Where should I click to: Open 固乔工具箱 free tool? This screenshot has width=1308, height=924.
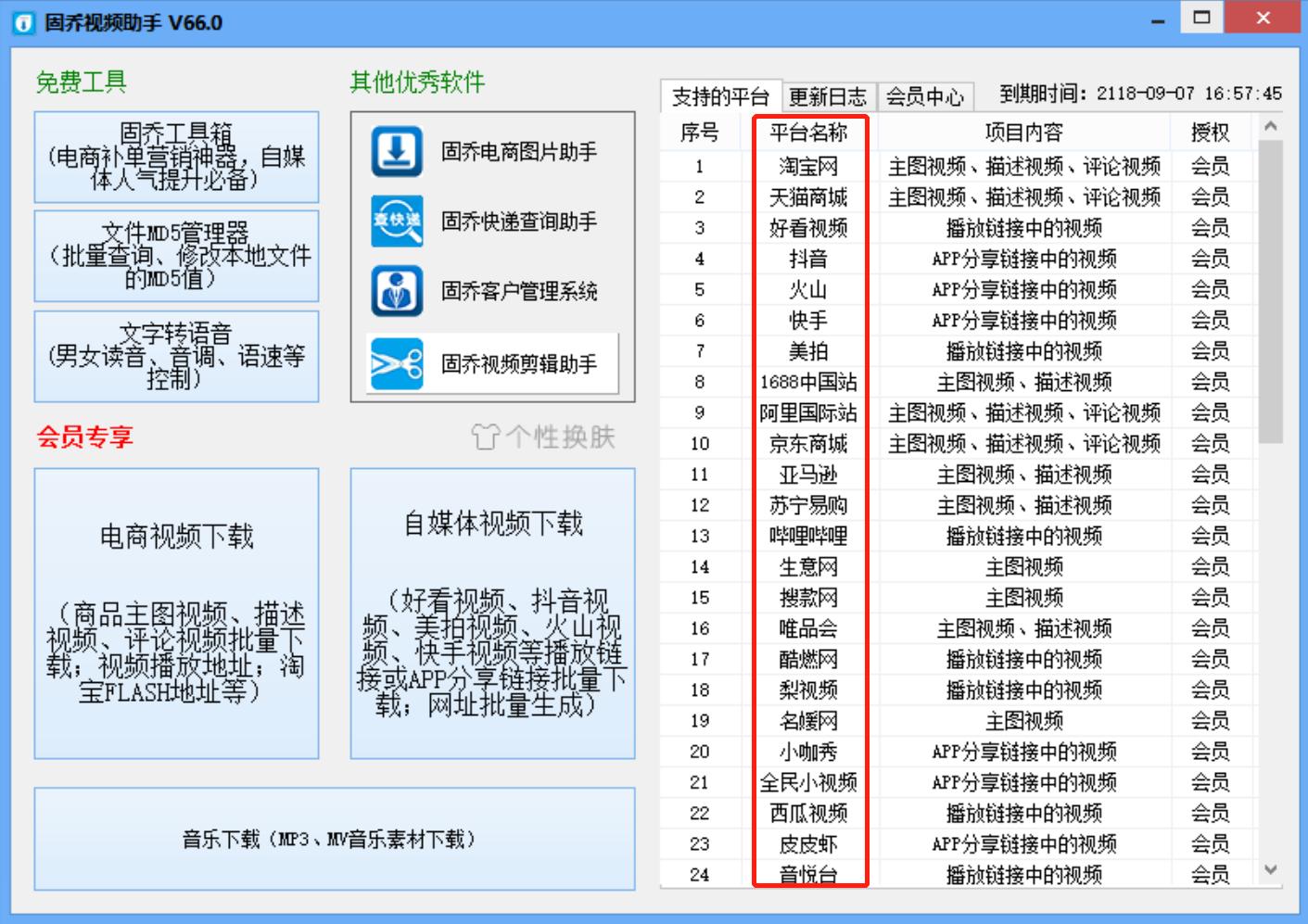coord(176,157)
